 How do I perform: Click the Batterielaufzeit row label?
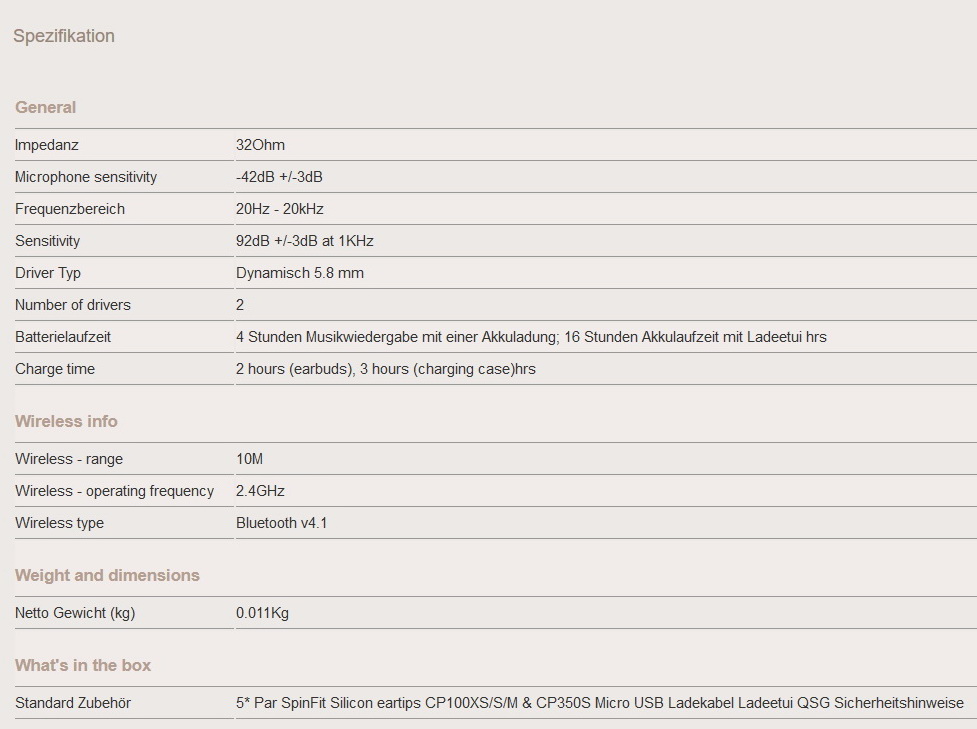63,337
